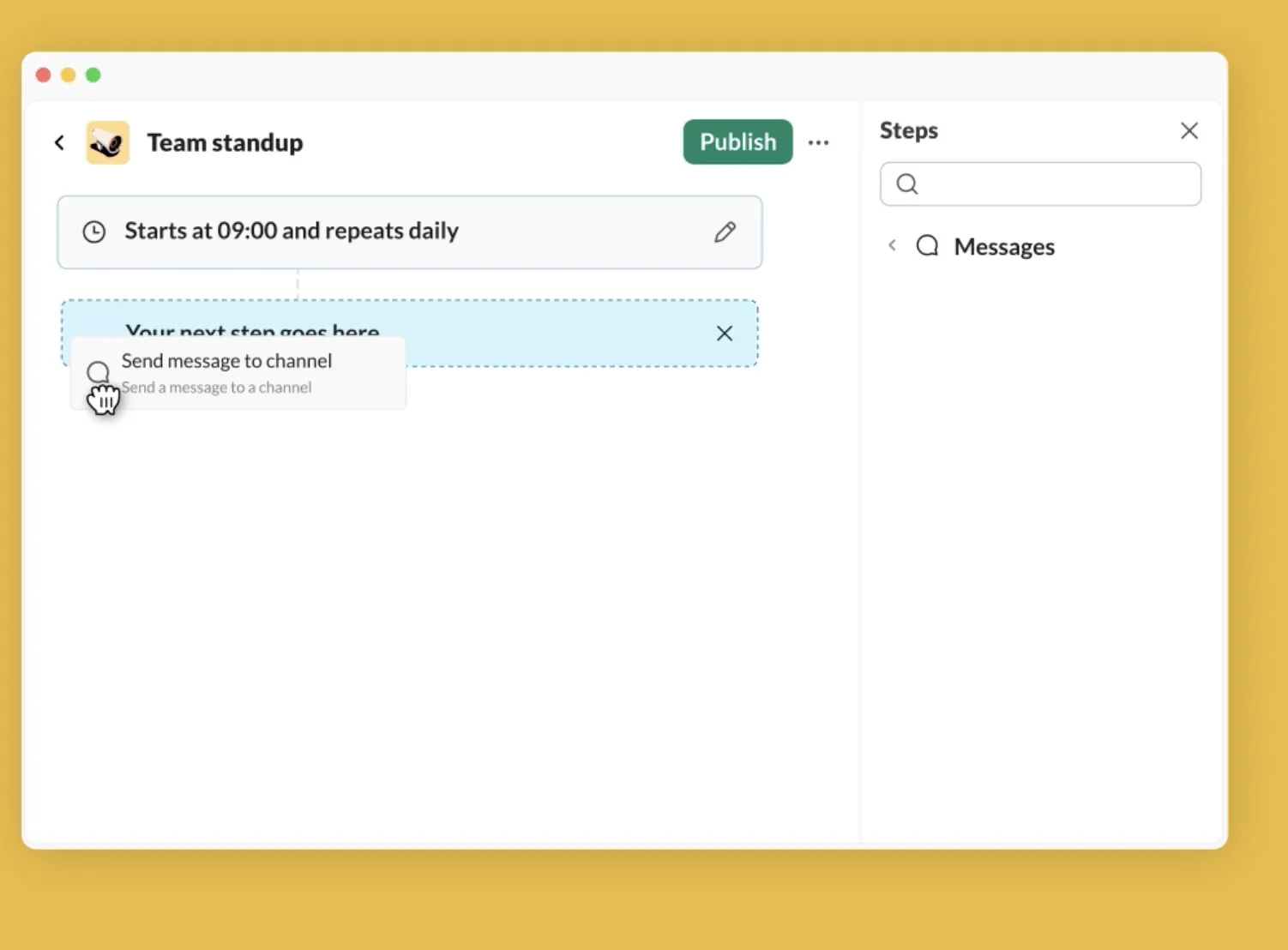This screenshot has height=950, width=1288.
Task: Open the 'Starts at 09:00 and repeats daily' trigger
Action: pyautogui.click(x=410, y=232)
